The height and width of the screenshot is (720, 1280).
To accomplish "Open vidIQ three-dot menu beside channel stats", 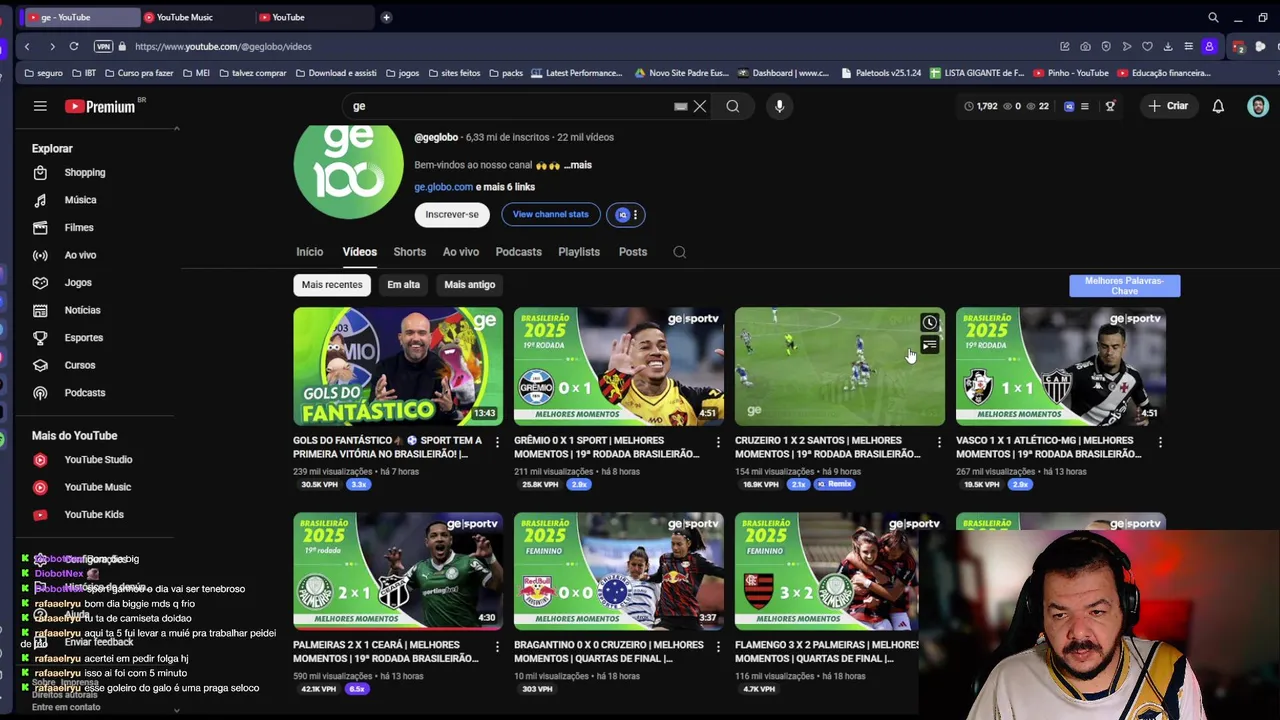I will [x=635, y=215].
